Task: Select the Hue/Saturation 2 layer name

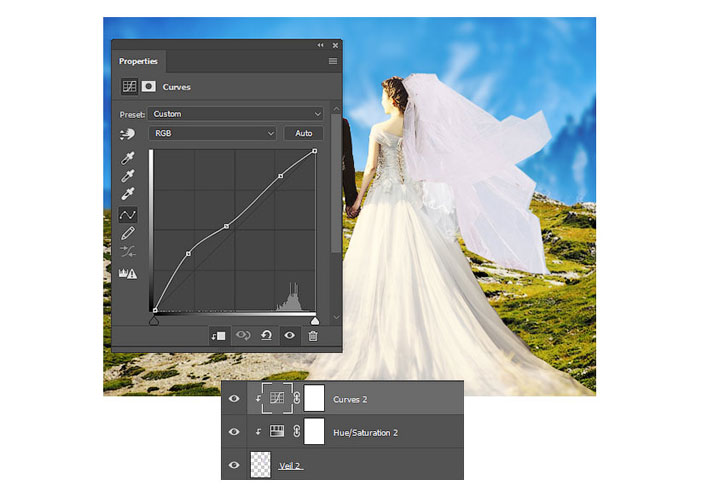Action: coord(365,433)
